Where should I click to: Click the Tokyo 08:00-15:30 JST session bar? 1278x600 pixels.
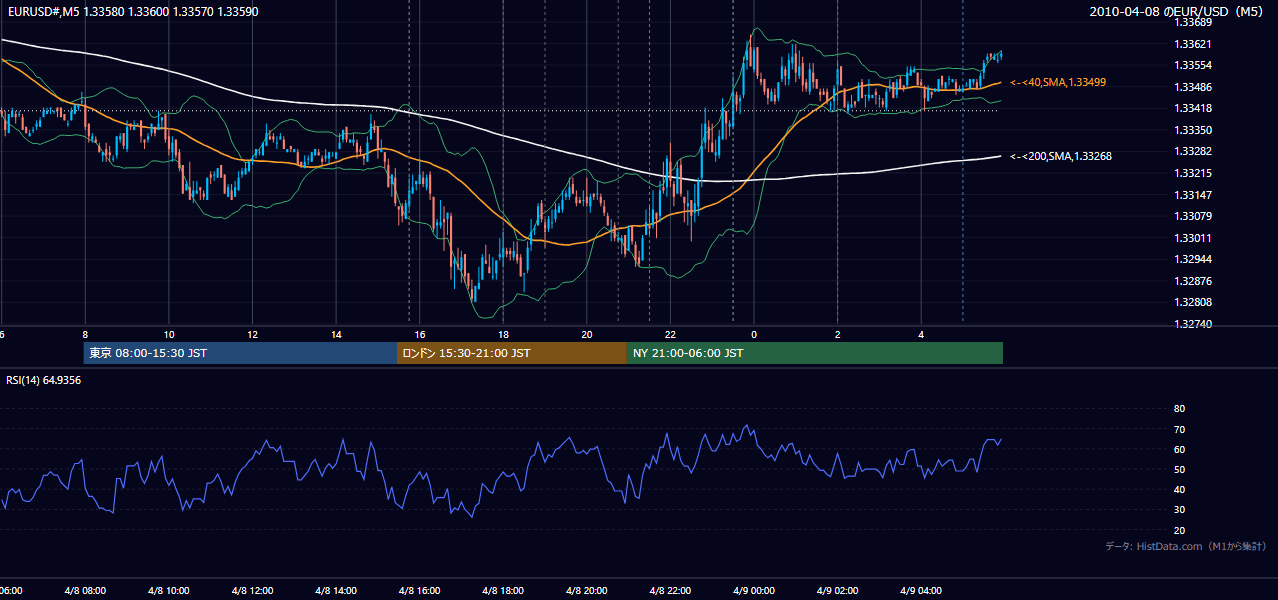point(240,353)
